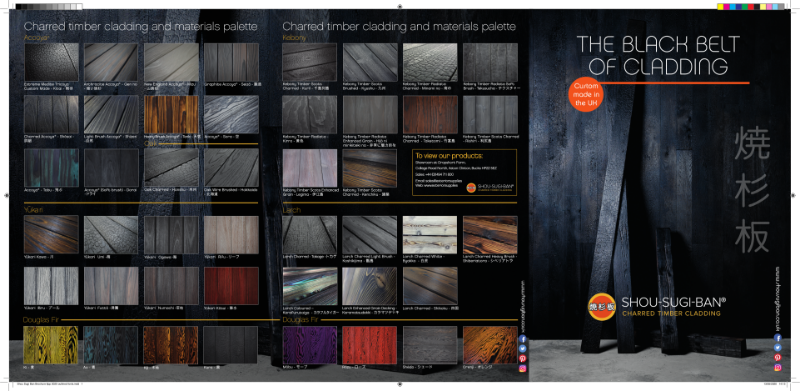
Task: Select the Kebony Scots Charred Kenchiku thumbnail
Action: pyautogui.click(x=369, y=168)
